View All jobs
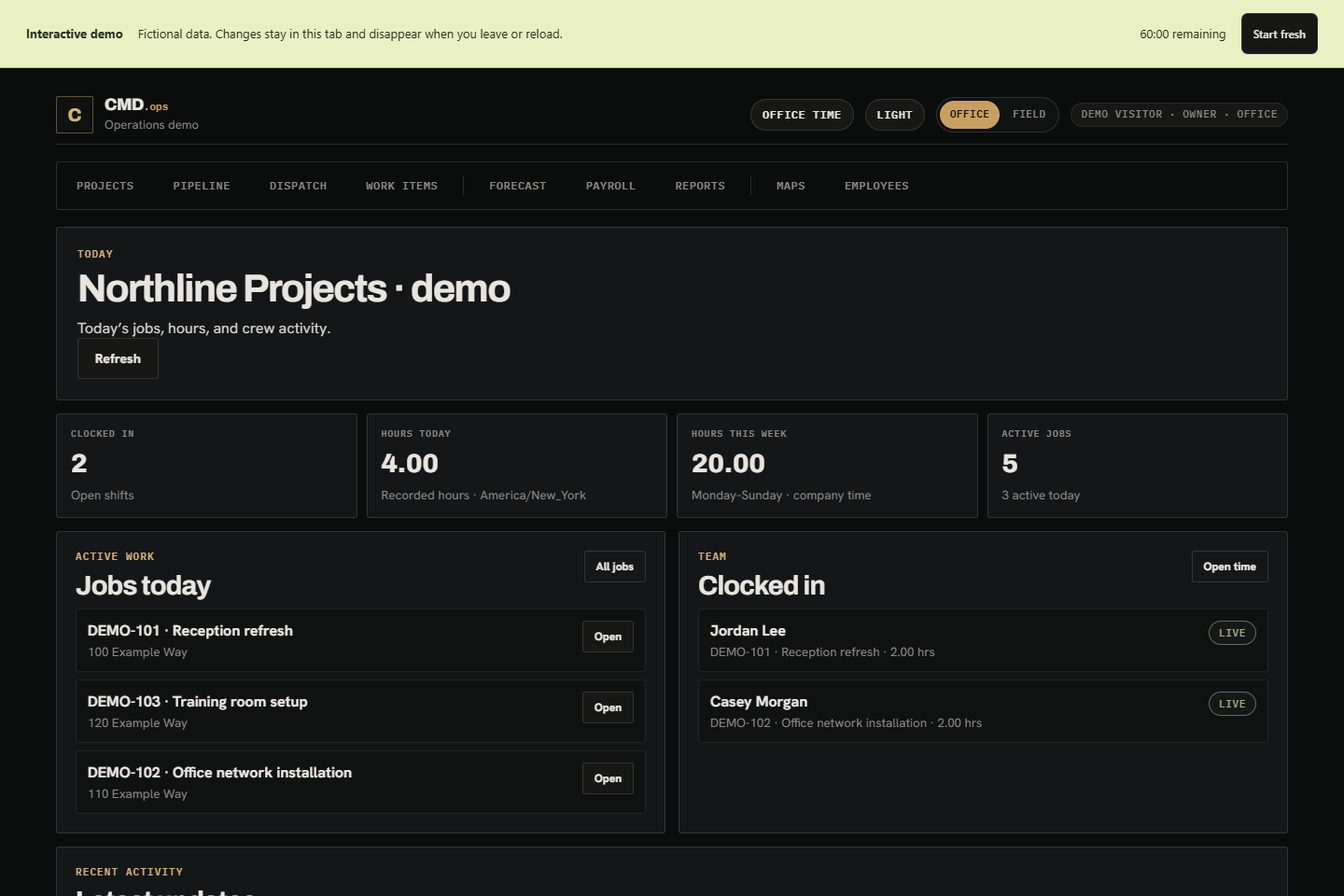Image resolution: width=1344 pixels, height=896 pixels. [x=615, y=567]
